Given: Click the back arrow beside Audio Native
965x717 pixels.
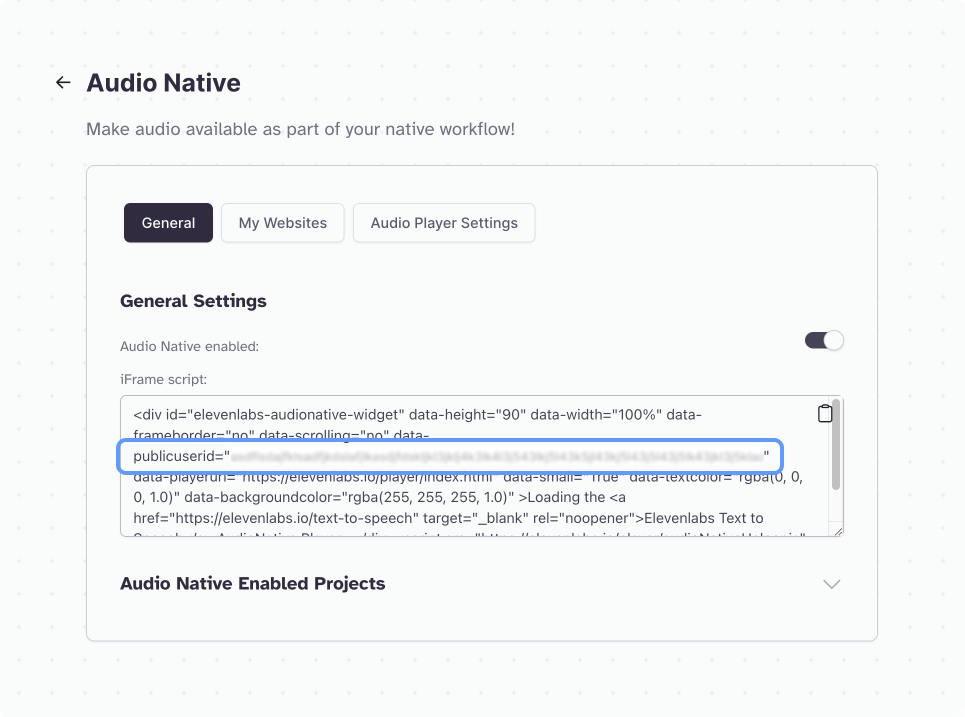Looking at the screenshot, I should (x=63, y=83).
